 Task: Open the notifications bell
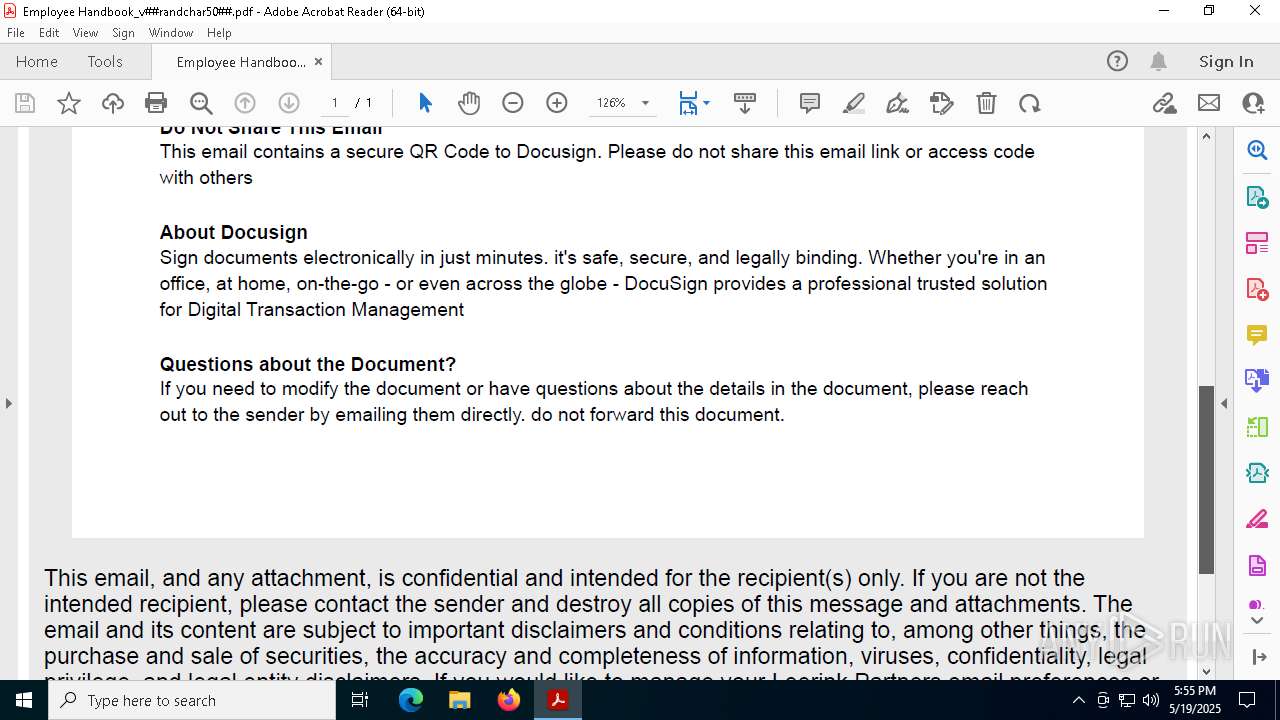pyautogui.click(x=1158, y=62)
